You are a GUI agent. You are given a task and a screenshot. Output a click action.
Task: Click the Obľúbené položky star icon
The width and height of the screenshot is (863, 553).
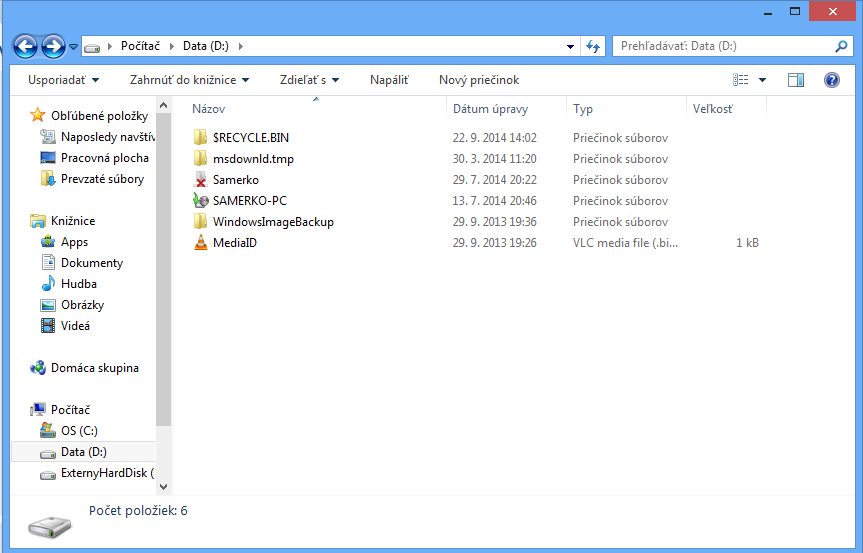coord(37,115)
